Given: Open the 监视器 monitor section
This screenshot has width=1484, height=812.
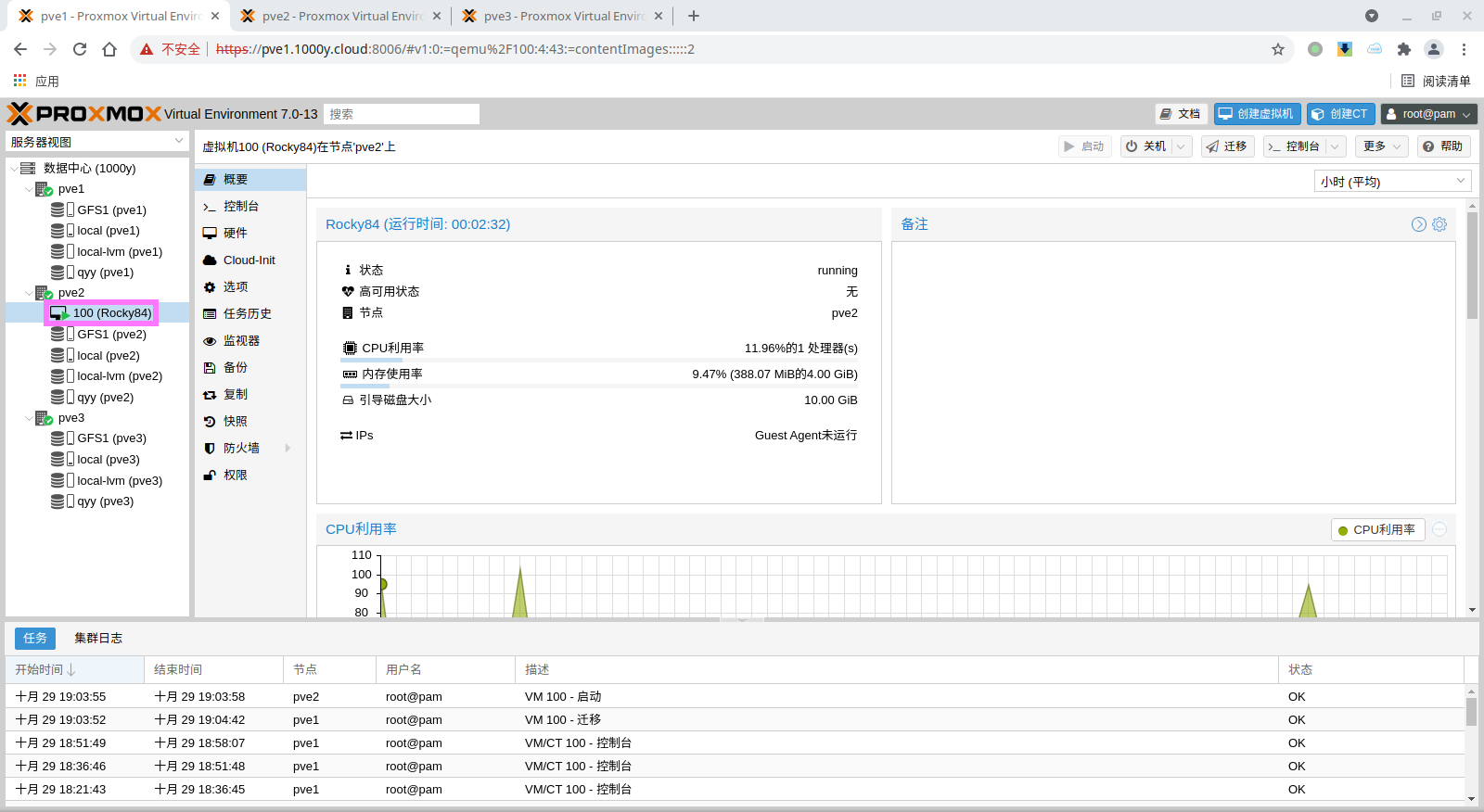Looking at the screenshot, I should (x=241, y=341).
